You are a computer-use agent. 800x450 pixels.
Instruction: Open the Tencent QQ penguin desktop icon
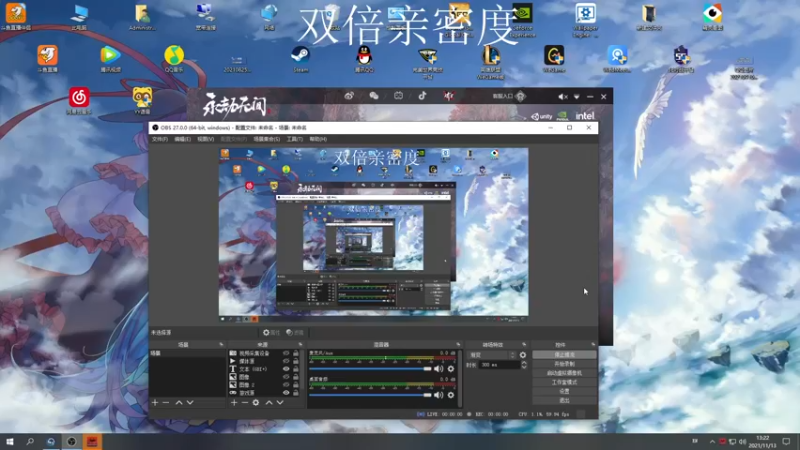364,58
